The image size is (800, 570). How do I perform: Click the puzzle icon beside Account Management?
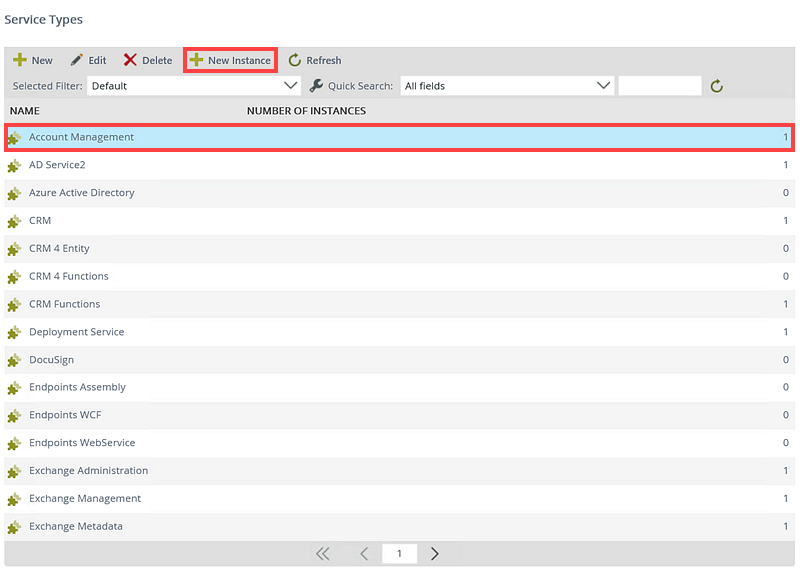[14, 138]
